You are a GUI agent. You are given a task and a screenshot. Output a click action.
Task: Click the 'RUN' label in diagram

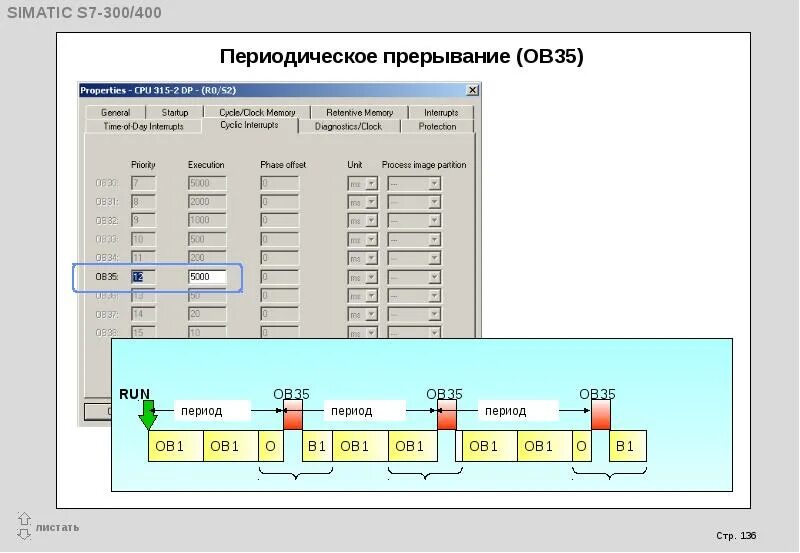135,394
